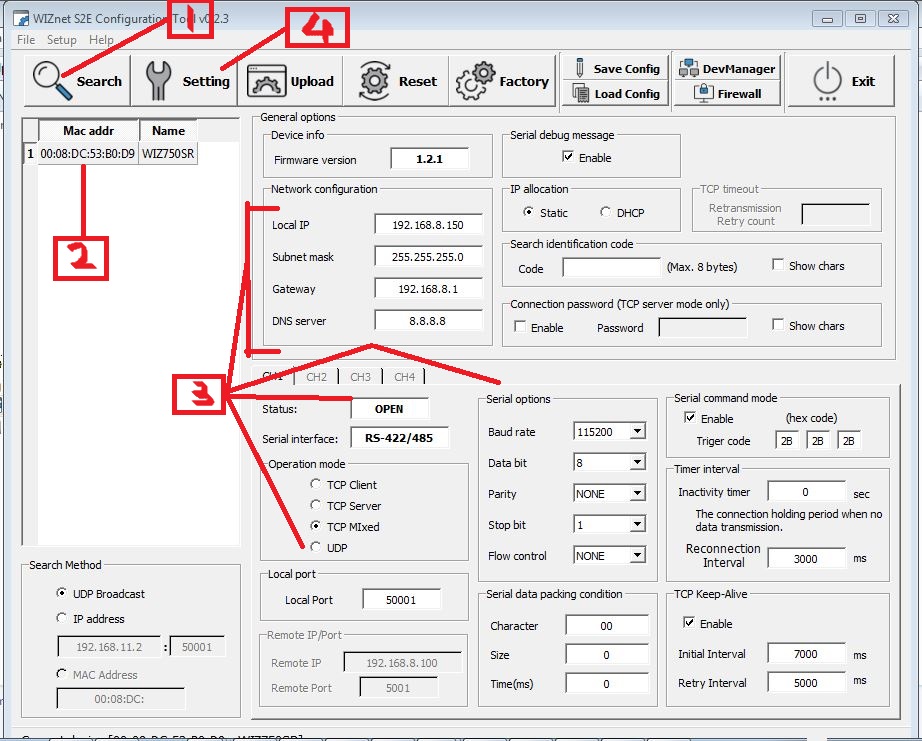Select DHCP IP allocation
This screenshot has width=922, height=741.
click(x=605, y=212)
